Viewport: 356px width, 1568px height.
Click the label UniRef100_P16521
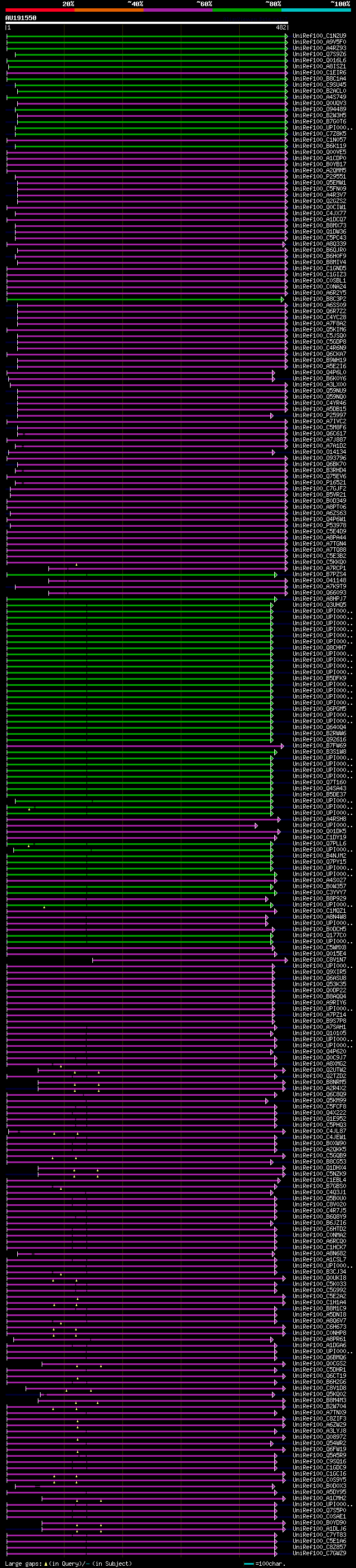pos(319,482)
